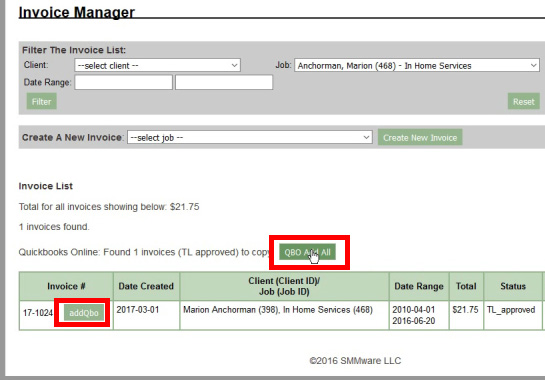Click the Date Created column header
Image resolution: width=545 pixels, height=380 pixels.
[146, 286]
